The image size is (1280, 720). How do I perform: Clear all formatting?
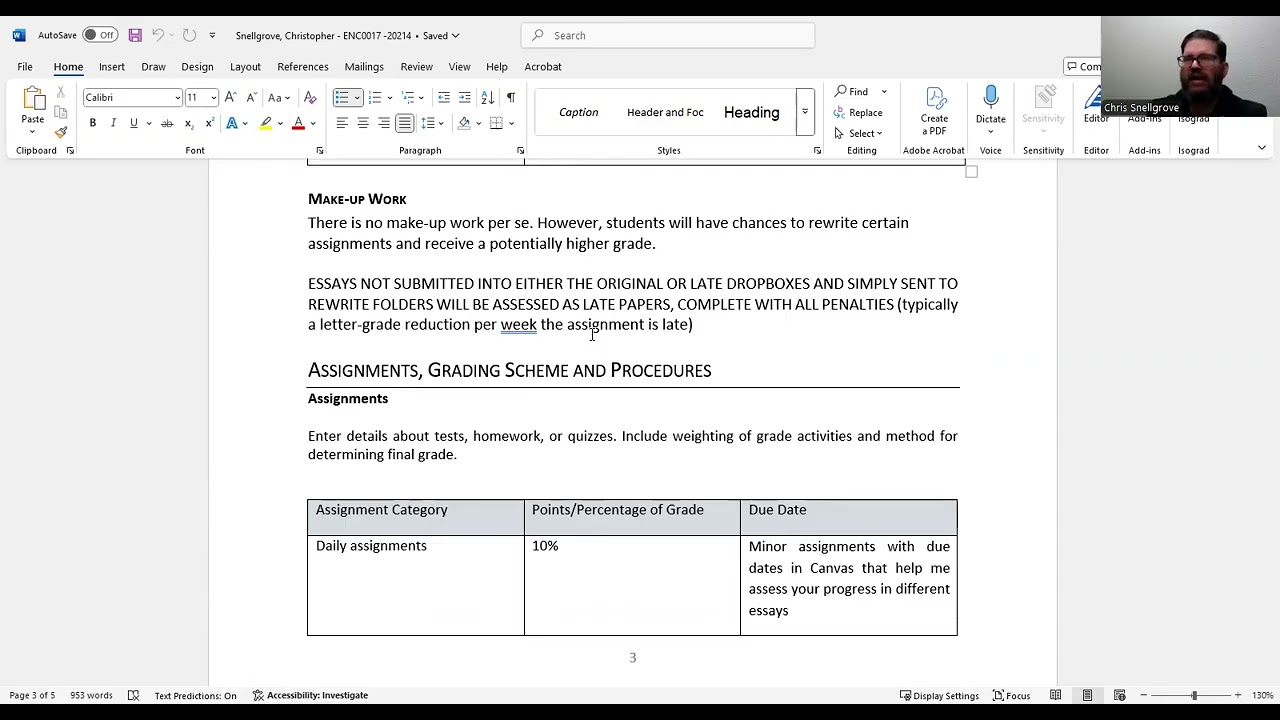(x=310, y=97)
